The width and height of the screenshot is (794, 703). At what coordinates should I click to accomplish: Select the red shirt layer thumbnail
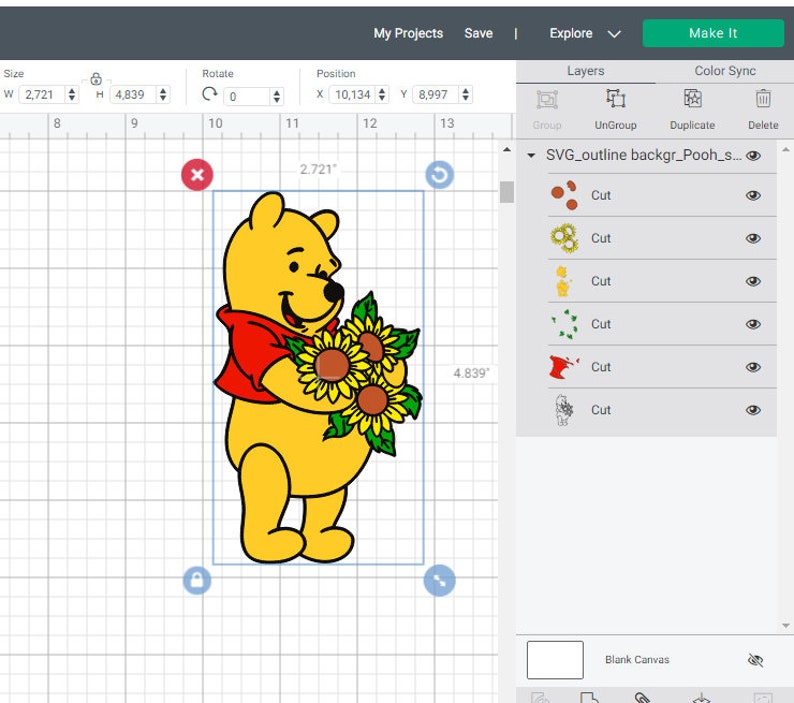point(563,367)
